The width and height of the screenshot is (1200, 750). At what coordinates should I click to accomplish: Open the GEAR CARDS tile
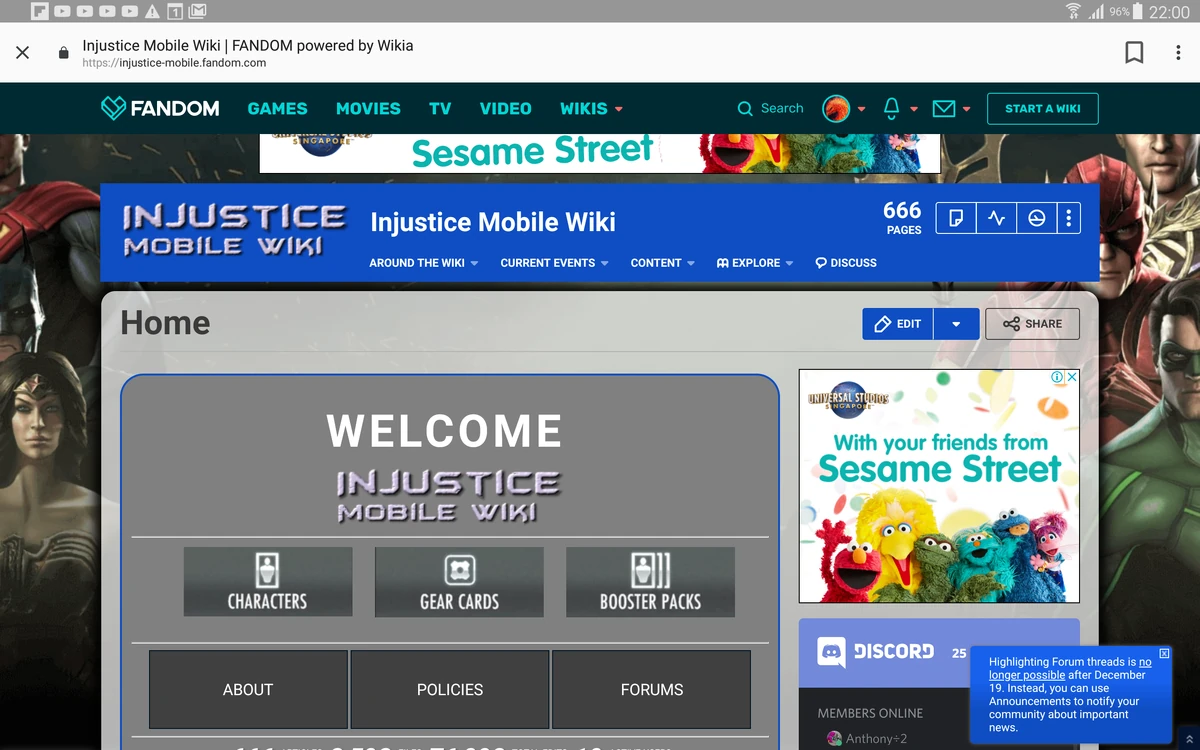tap(459, 582)
